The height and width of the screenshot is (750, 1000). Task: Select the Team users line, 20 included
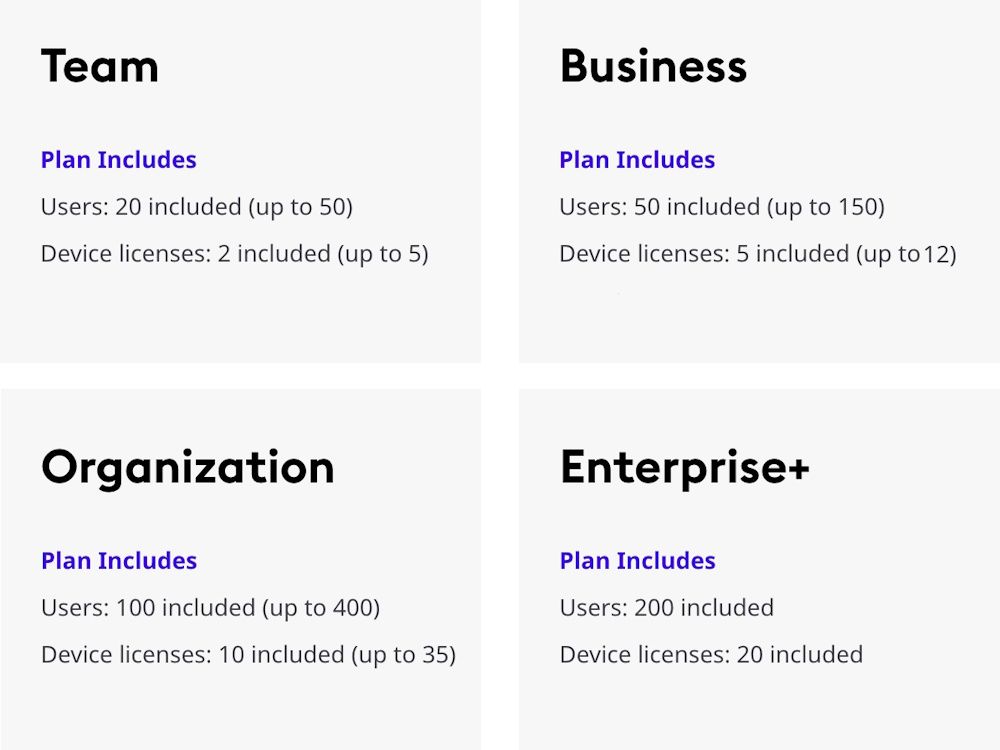pyautogui.click(x=197, y=207)
